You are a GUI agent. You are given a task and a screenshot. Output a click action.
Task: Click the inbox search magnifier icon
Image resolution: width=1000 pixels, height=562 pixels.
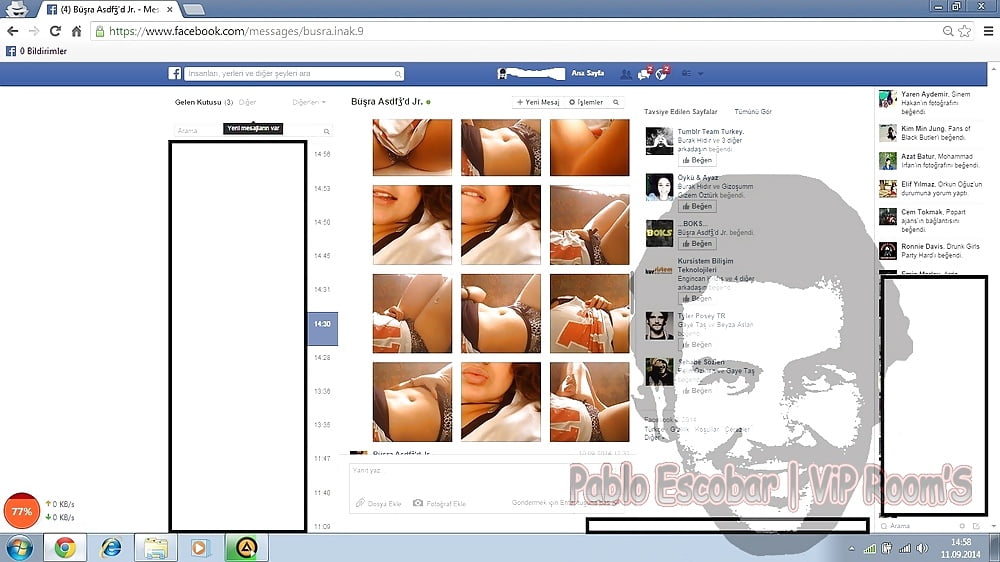[327, 131]
